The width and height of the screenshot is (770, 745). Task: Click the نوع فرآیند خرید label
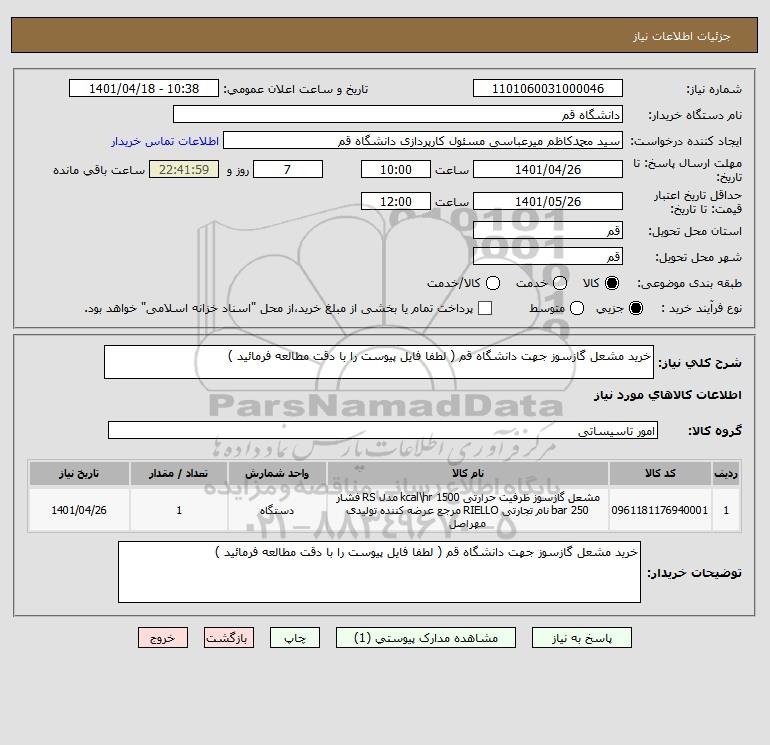click(x=701, y=308)
